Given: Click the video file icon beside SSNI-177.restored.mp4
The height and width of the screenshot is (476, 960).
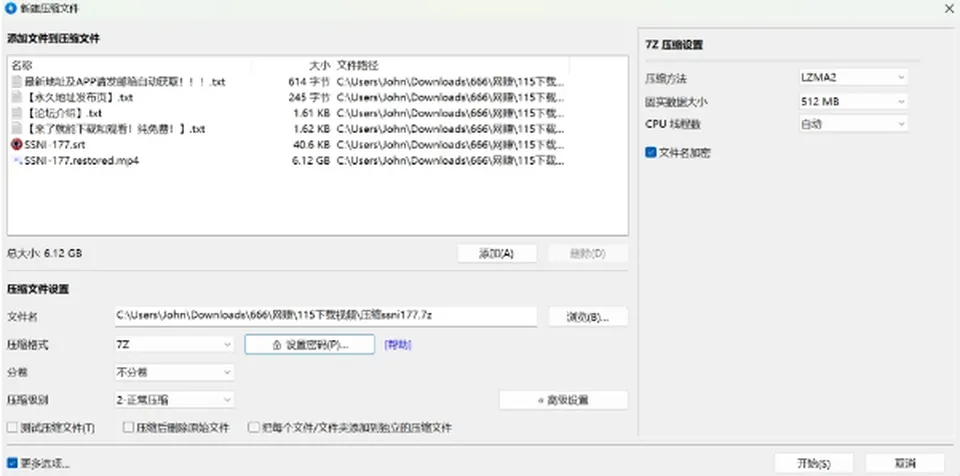Looking at the screenshot, I should point(17,161).
